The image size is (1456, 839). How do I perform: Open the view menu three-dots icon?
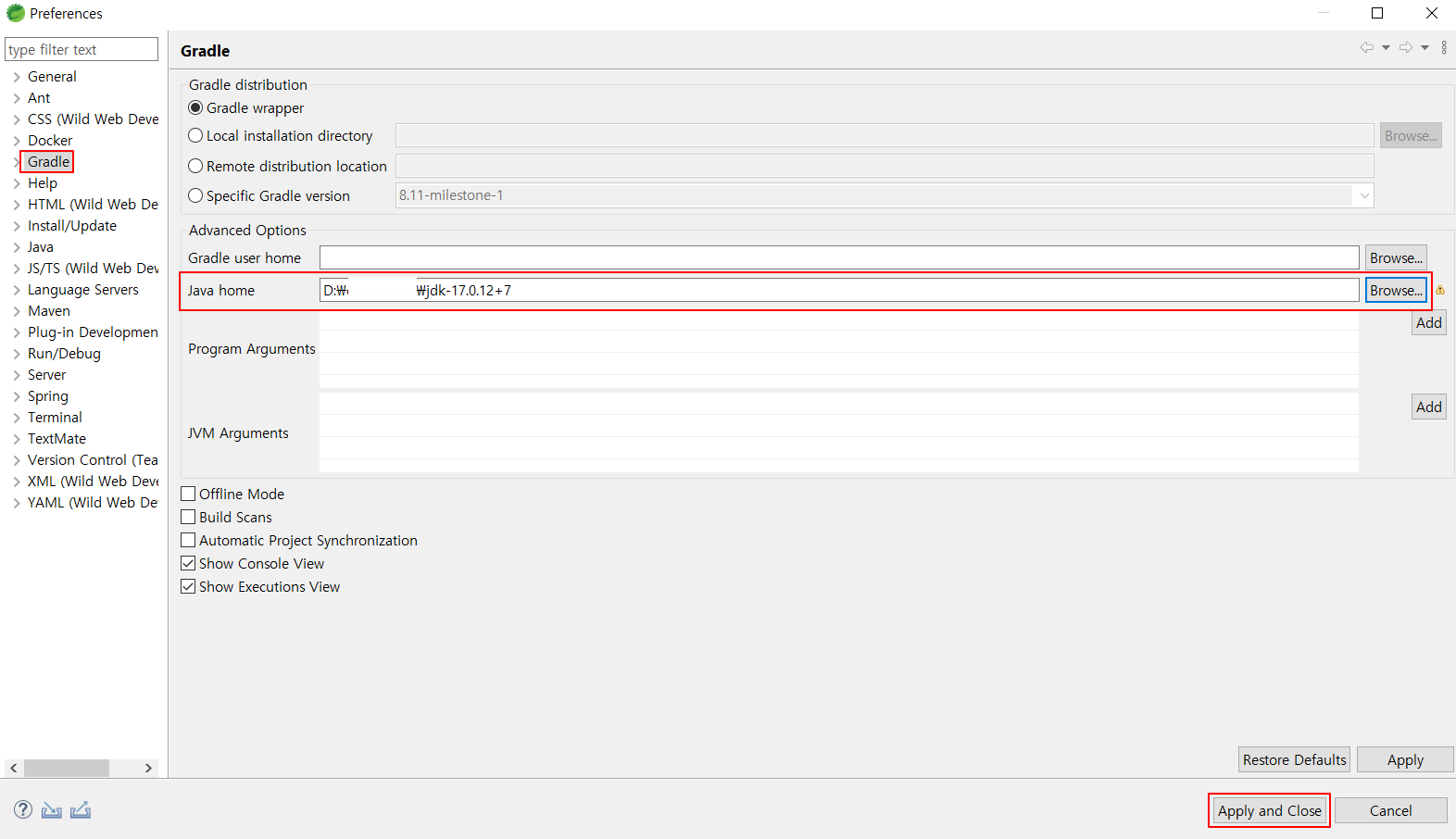pyautogui.click(x=1444, y=47)
